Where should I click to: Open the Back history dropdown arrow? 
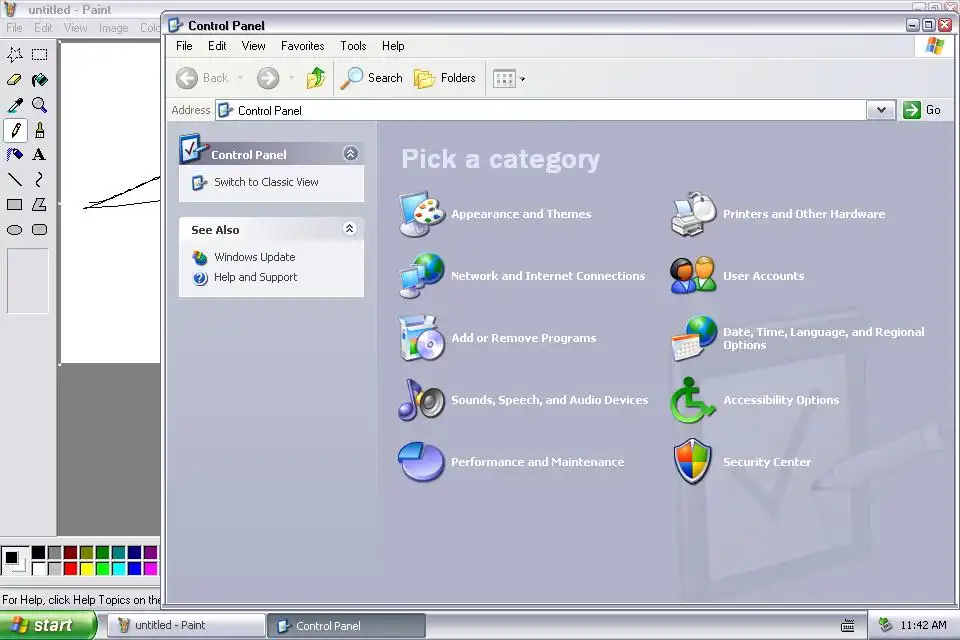pos(241,78)
